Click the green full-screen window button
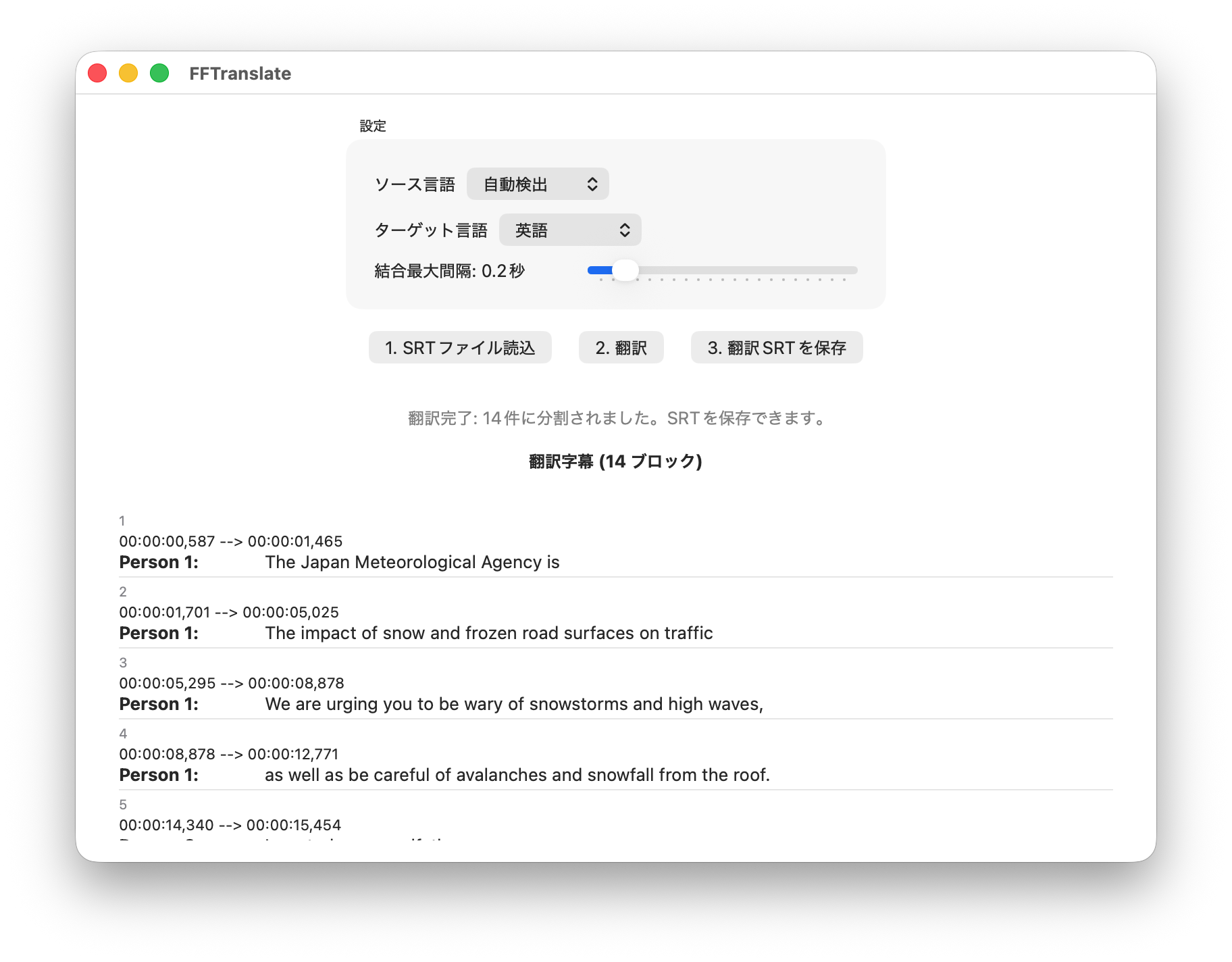The image size is (1232, 962). click(159, 73)
